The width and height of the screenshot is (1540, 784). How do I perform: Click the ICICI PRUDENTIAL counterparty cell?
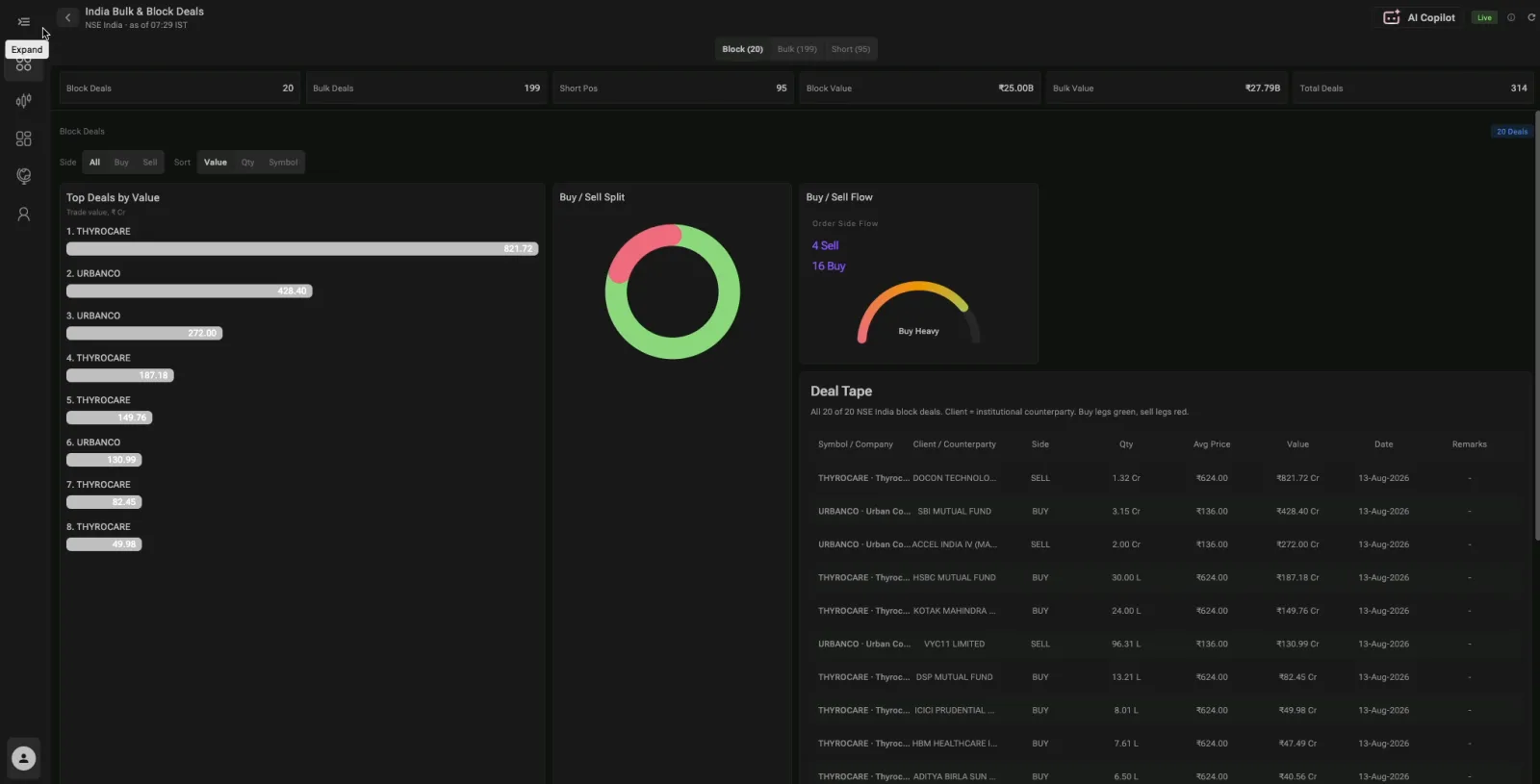pos(954,711)
